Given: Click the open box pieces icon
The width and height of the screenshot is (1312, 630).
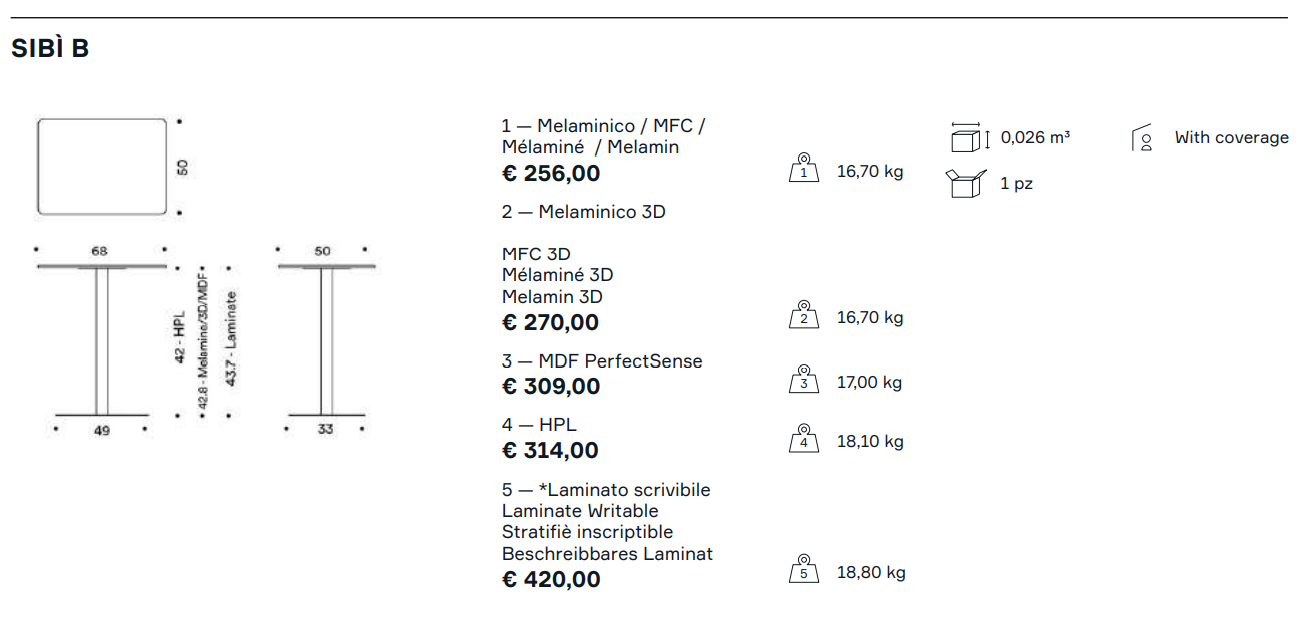Looking at the screenshot, I should click(x=965, y=184).
